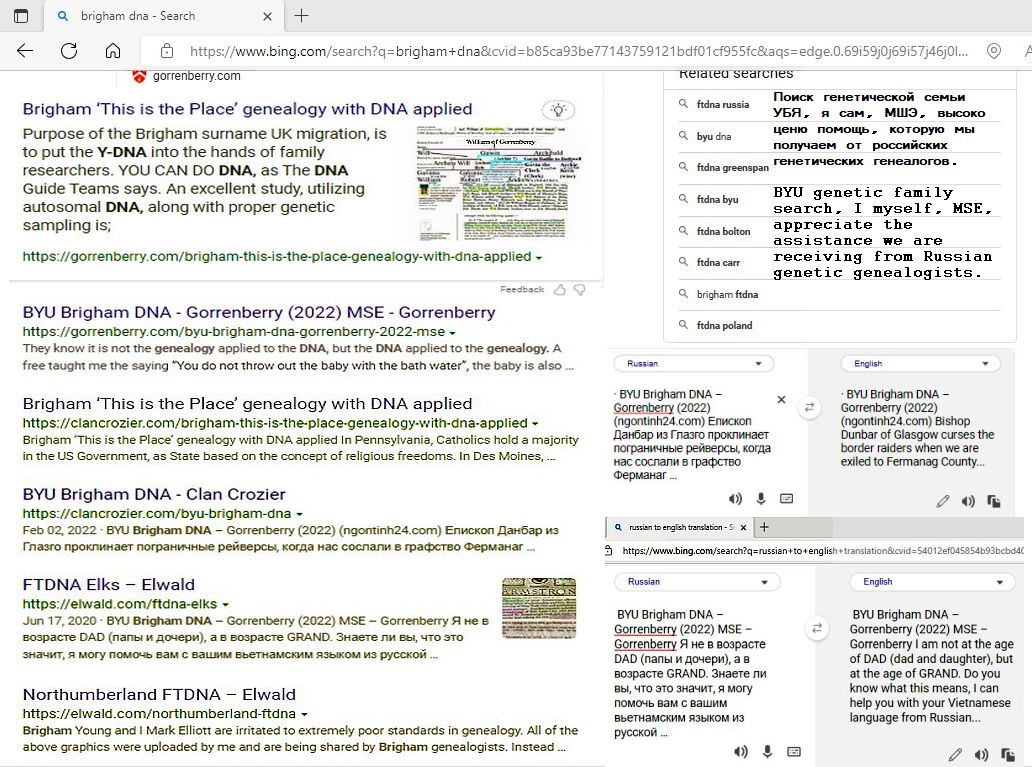Screen dimensions: 1032x767
Task: Click the browser back arrow
Action: click(x=25, y=51)
